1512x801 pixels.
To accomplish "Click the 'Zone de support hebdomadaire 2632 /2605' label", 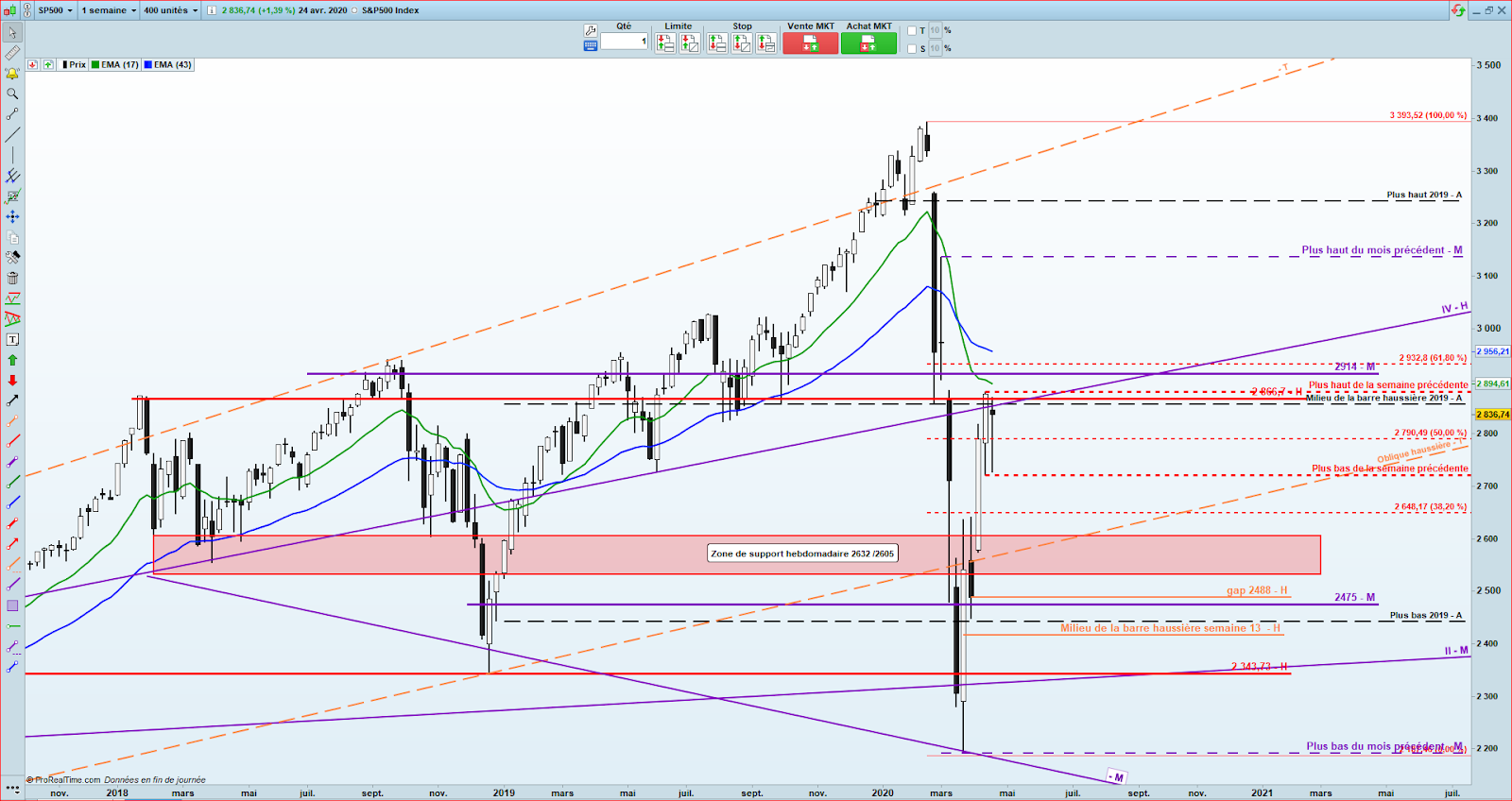I will pyautogui.click(x=802, y=554).
